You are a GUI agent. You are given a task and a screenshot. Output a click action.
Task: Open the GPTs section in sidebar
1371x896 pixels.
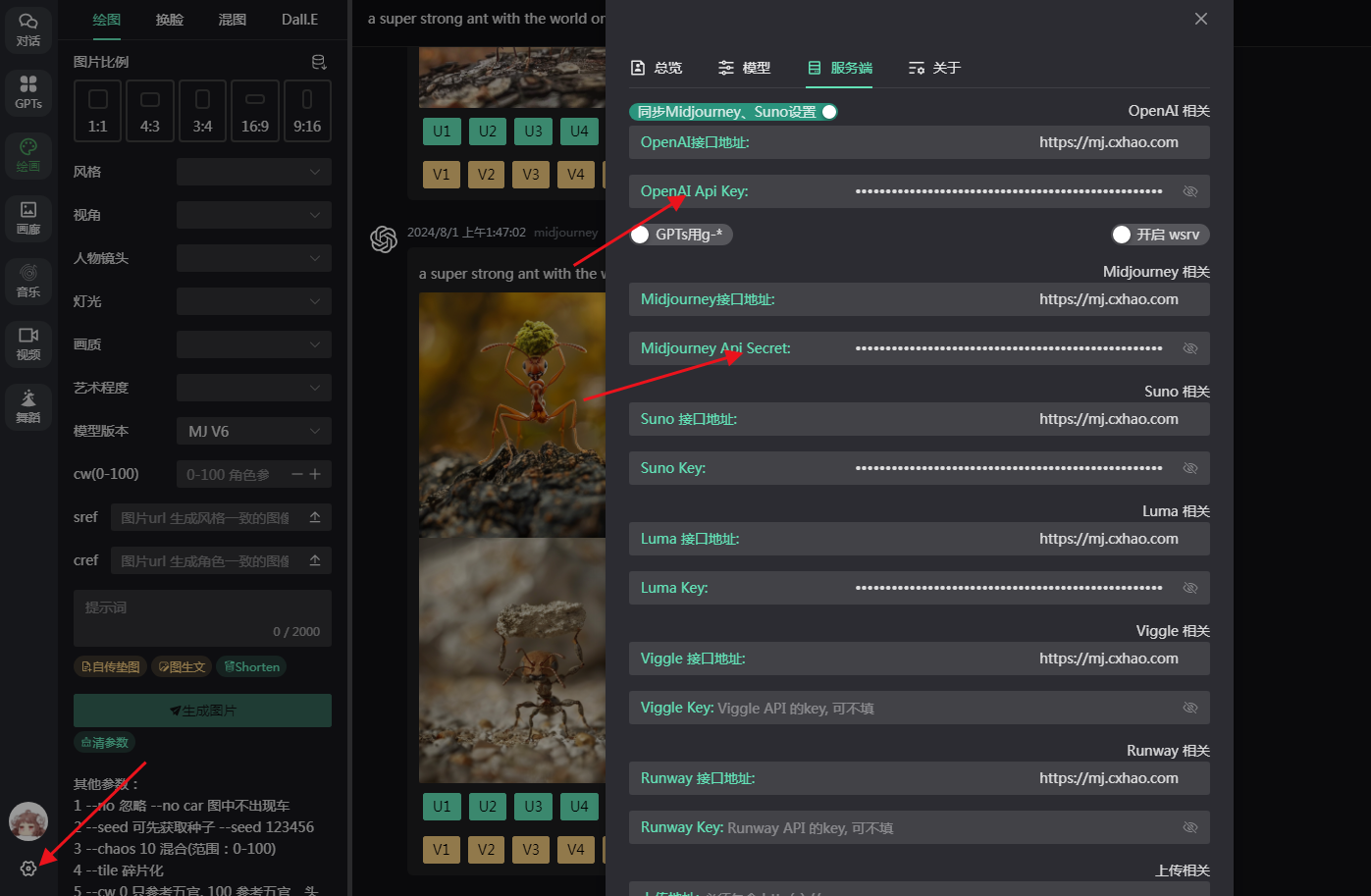pos(28,92)
